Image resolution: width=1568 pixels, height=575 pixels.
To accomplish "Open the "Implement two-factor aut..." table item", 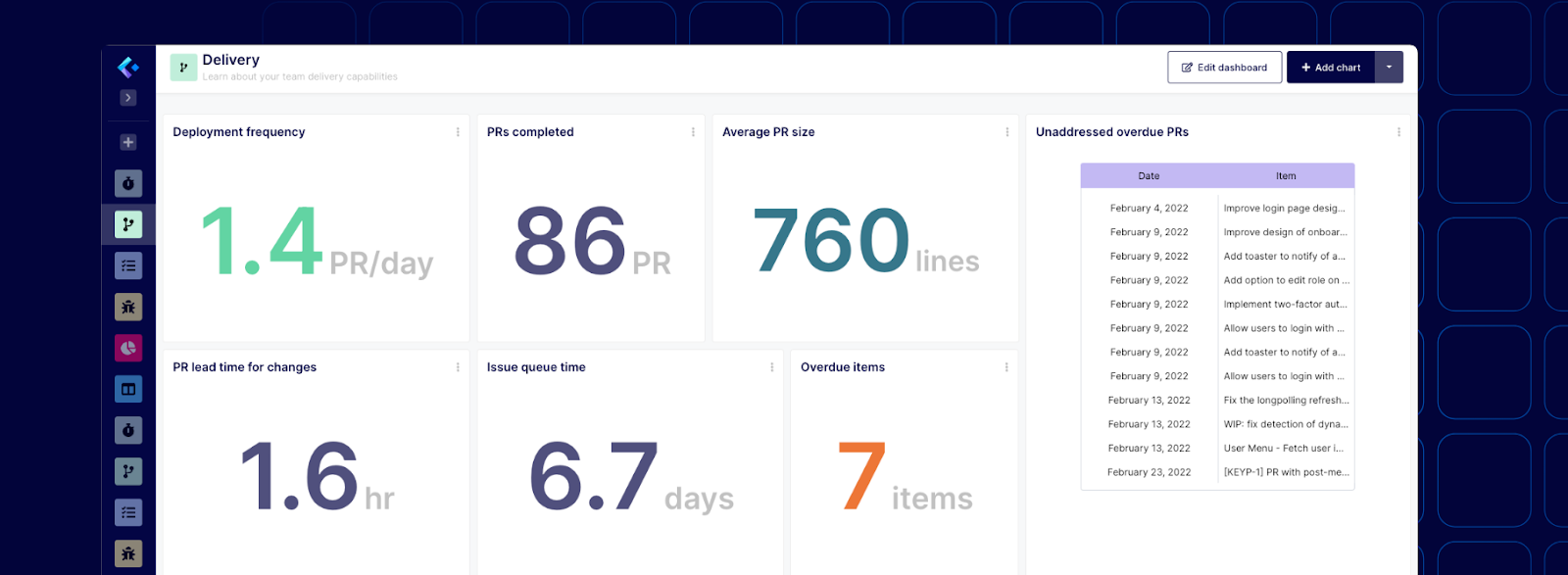I will tap(1285, 305).
